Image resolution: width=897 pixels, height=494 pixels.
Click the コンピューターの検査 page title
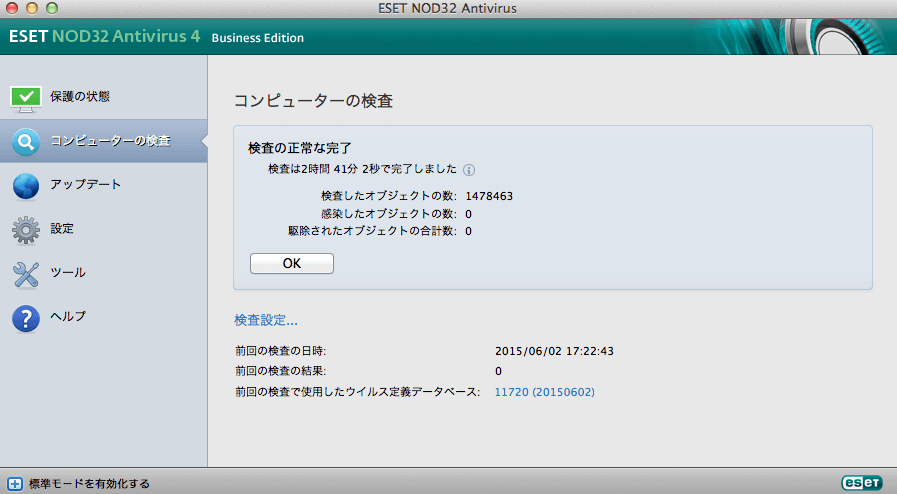(x=313, y=101)
